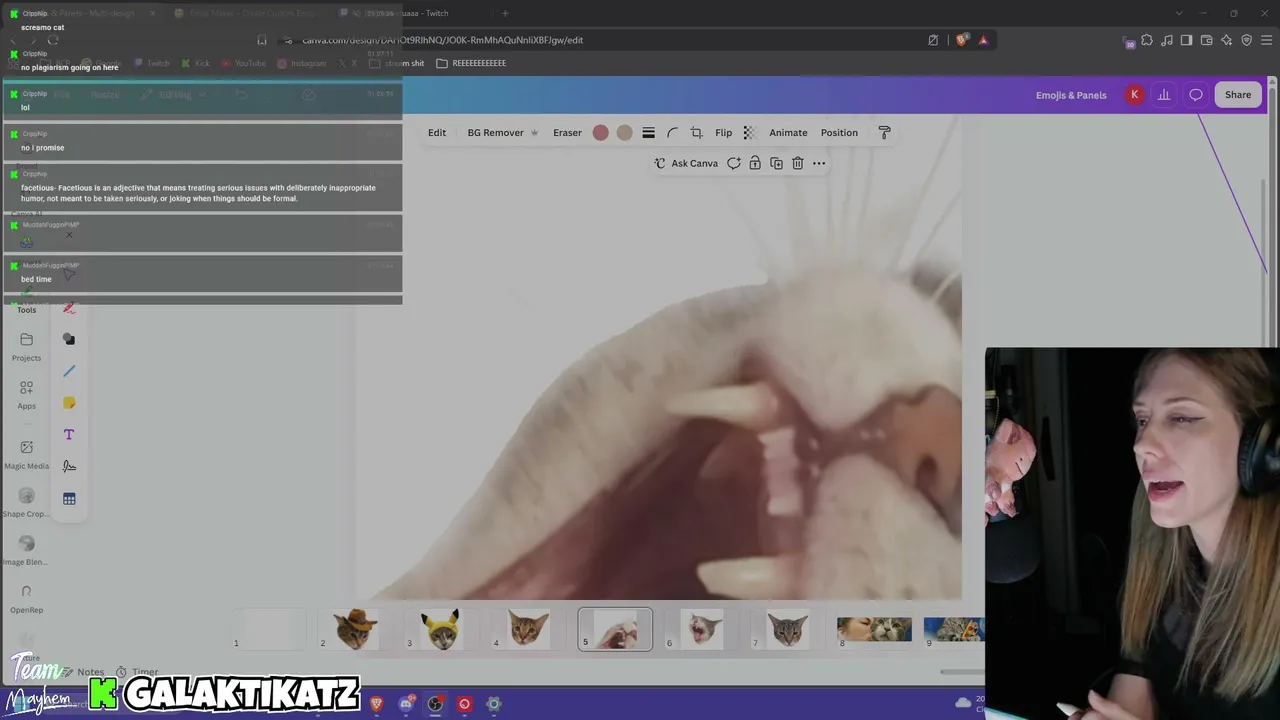Open the Shape Crop app
The width and height of the screenshot is (1280, 720).
click(26, 503)
